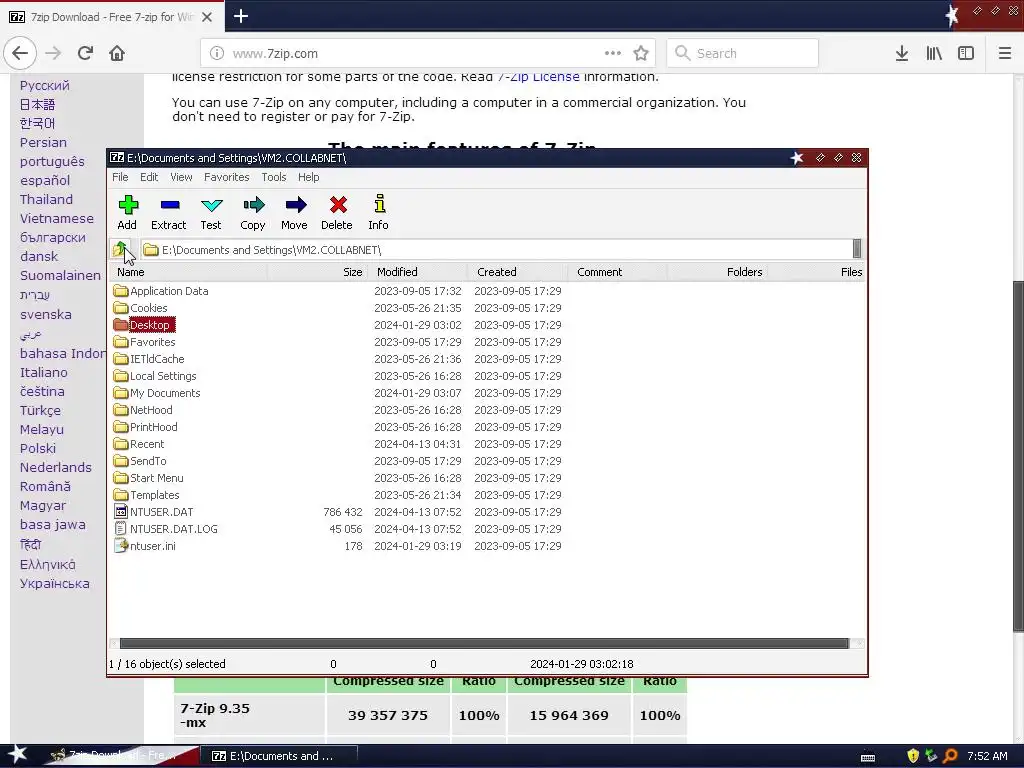Screen dimensions: 1024x768
Task: Click the 7-Zip folder path field
Action: click(496, 249)
